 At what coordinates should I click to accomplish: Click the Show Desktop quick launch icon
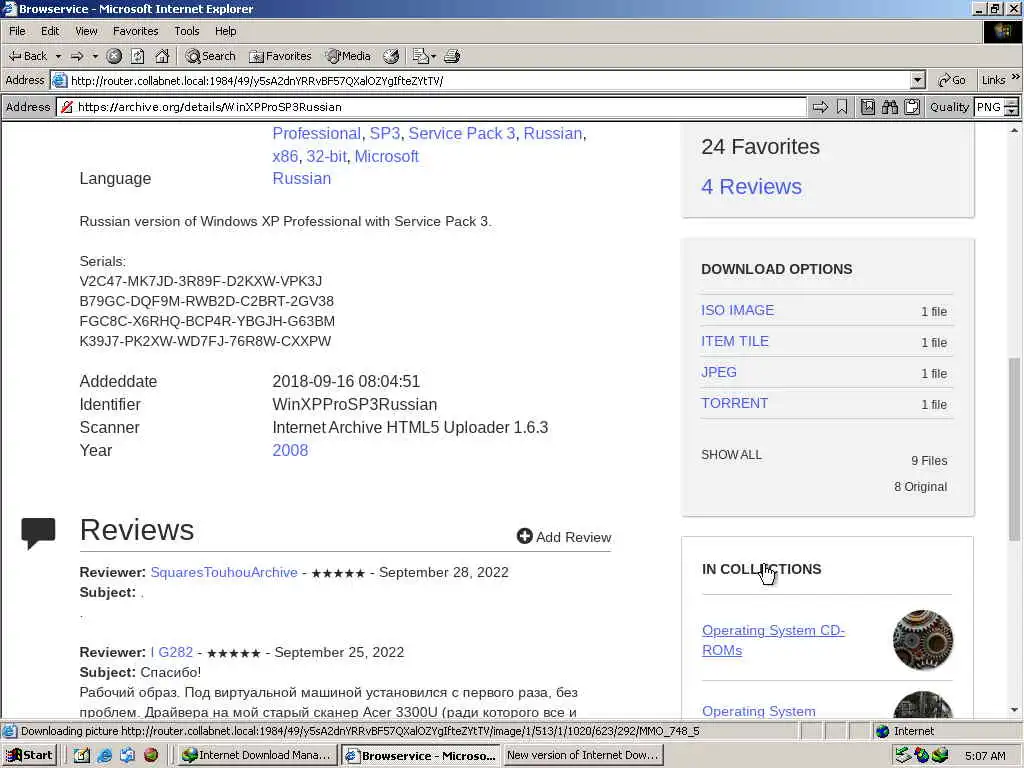82,755
